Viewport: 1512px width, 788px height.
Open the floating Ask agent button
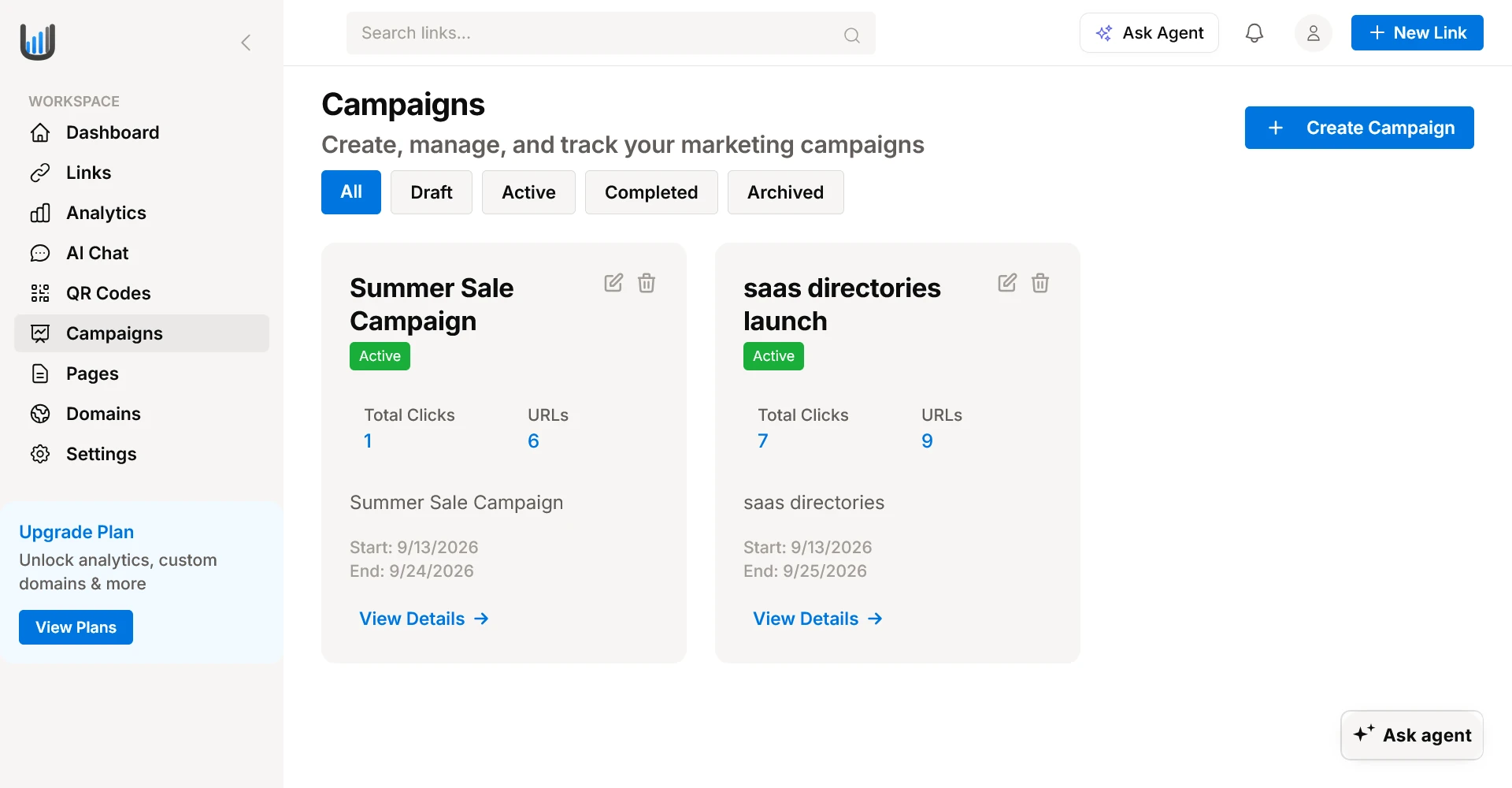(1412, 735)
